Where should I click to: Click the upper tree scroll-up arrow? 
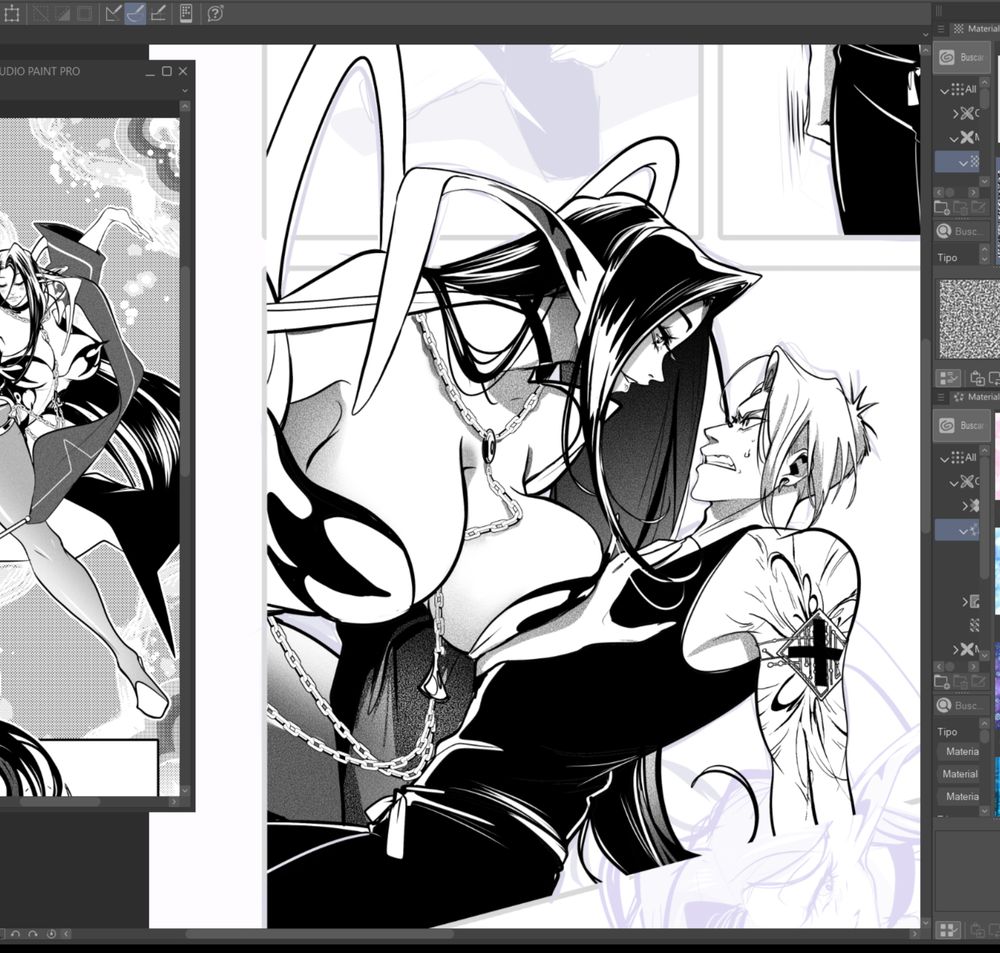pyautogui.click(x=985, y=82)
